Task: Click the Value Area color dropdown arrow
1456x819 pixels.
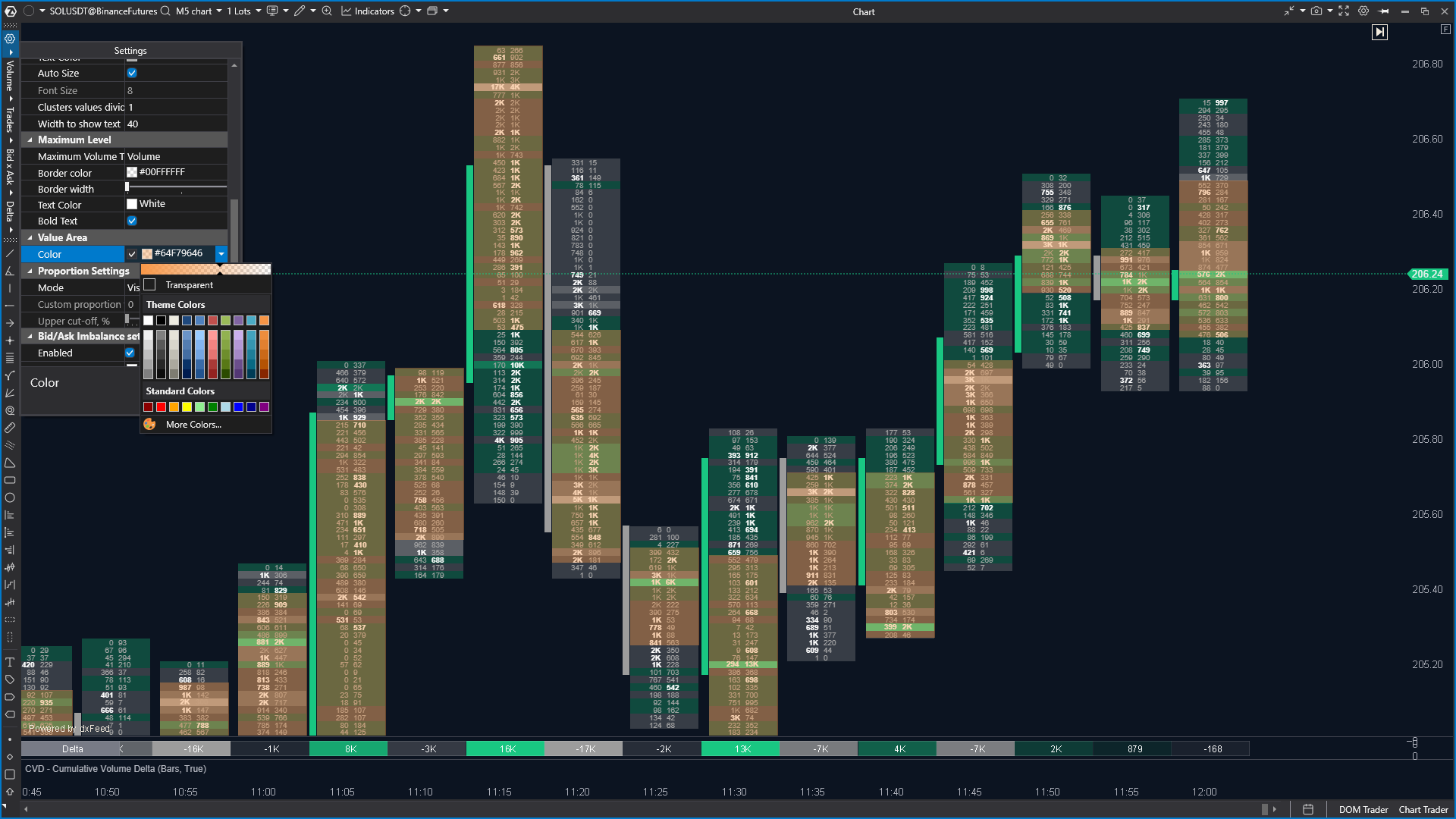Action: 221,254
